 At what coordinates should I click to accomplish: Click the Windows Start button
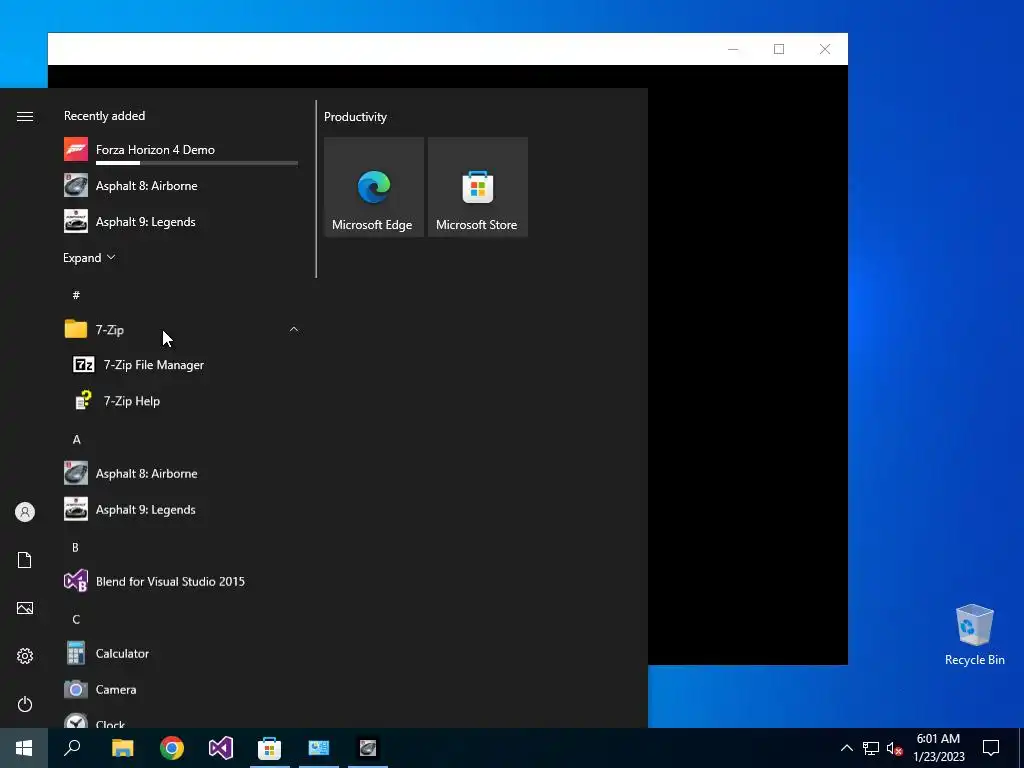[x=24, y=748]
